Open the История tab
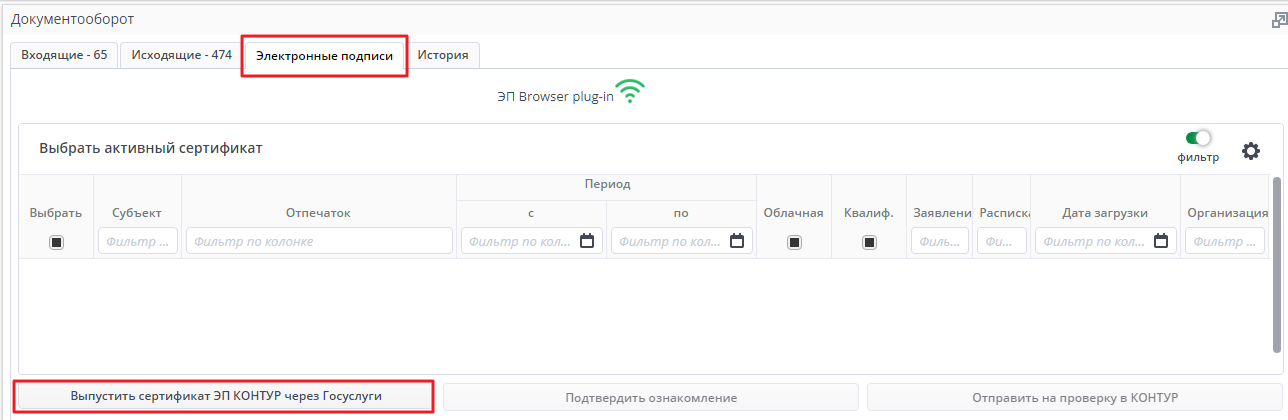1288x420 pixels. pos(443,55)
